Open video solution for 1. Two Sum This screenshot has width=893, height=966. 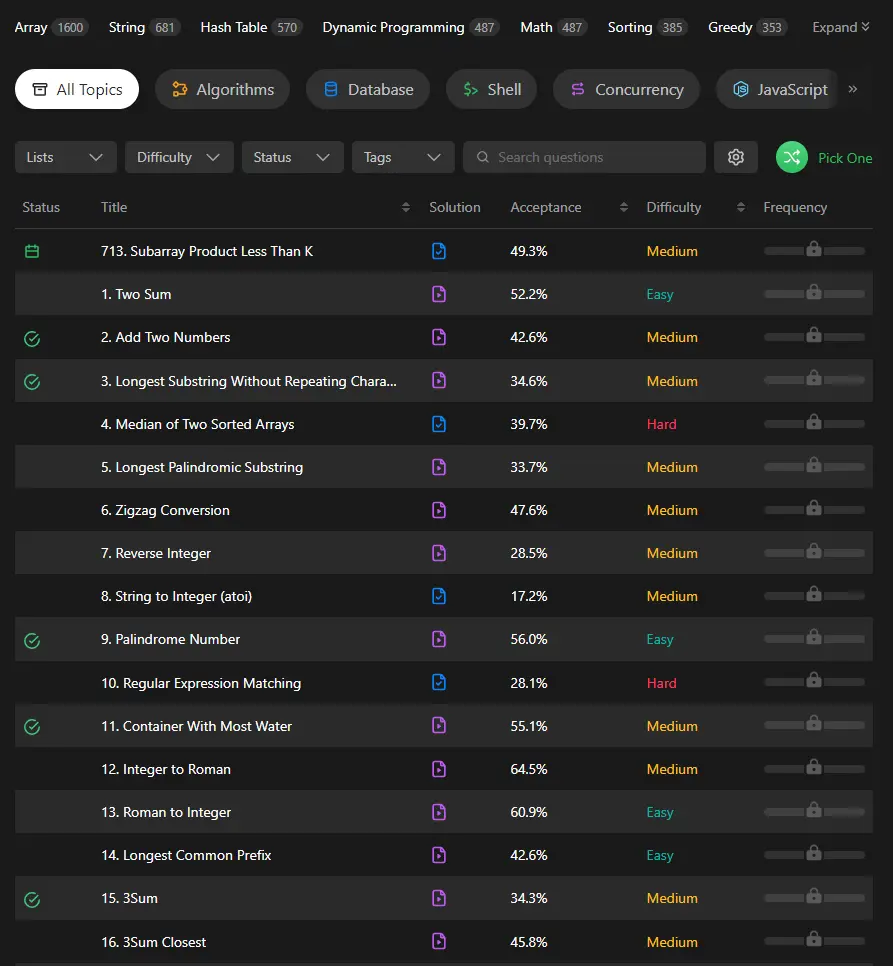tap(438, 294)
